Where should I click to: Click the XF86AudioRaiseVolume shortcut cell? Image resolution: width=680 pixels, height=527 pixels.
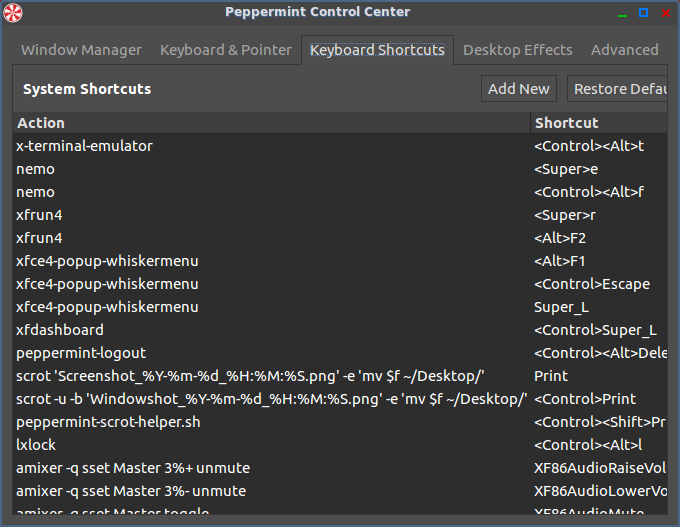point(599,468)
